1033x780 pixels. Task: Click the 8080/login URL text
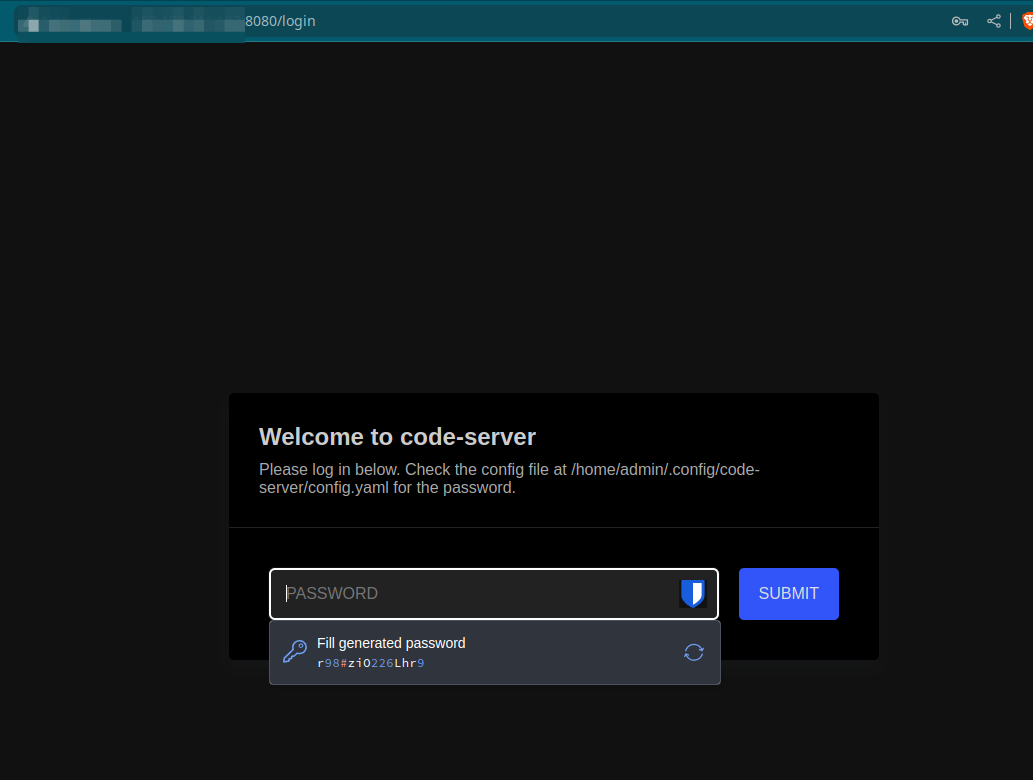pyautogui.click(x=281, y=20)
